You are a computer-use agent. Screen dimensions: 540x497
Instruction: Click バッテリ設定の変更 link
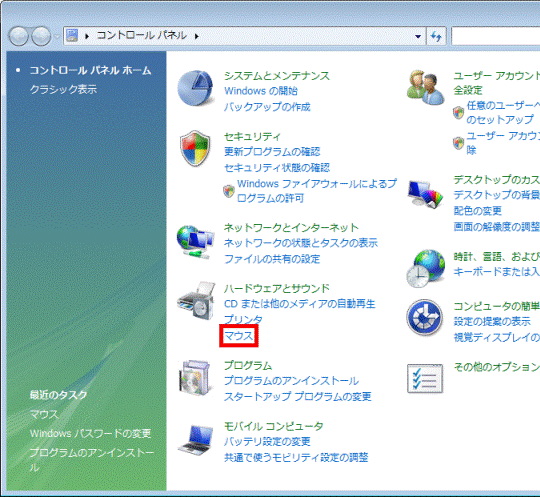click(267, 442)
